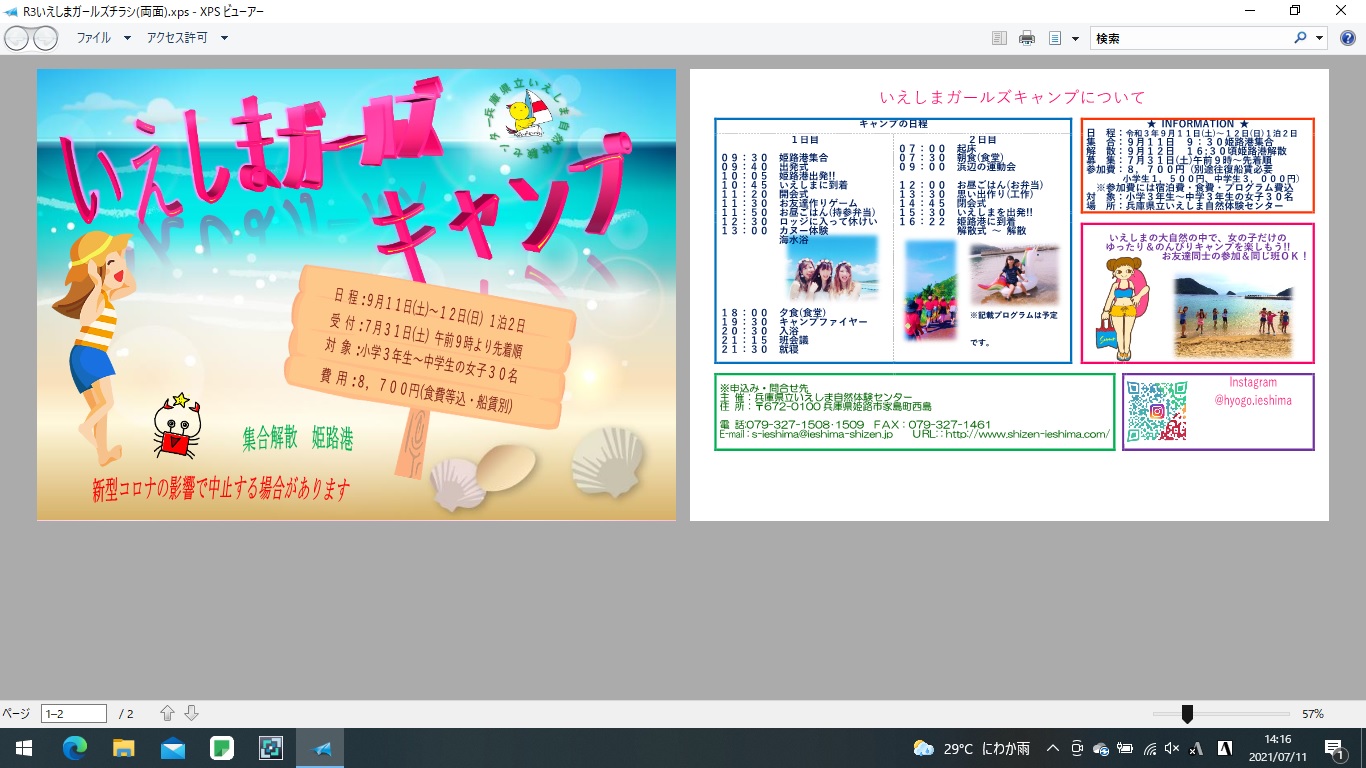Image resolution: width=1366 pixels, height=768 pixels.
Task: Click the page view mode icon
Action: coord(1055,38)
